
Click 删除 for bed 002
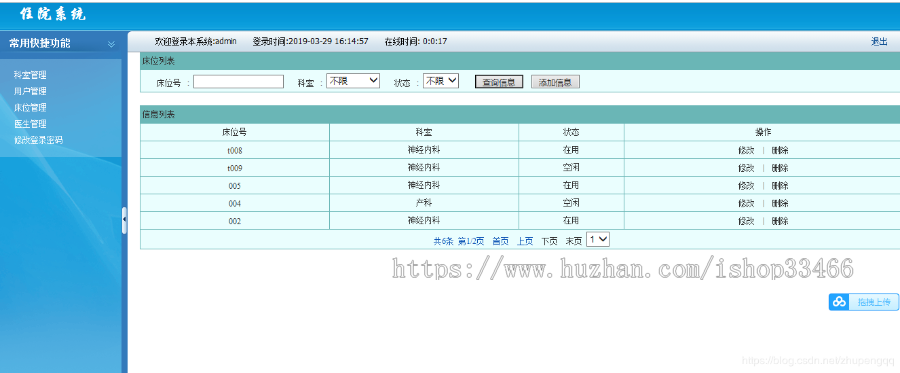(780, 221)
